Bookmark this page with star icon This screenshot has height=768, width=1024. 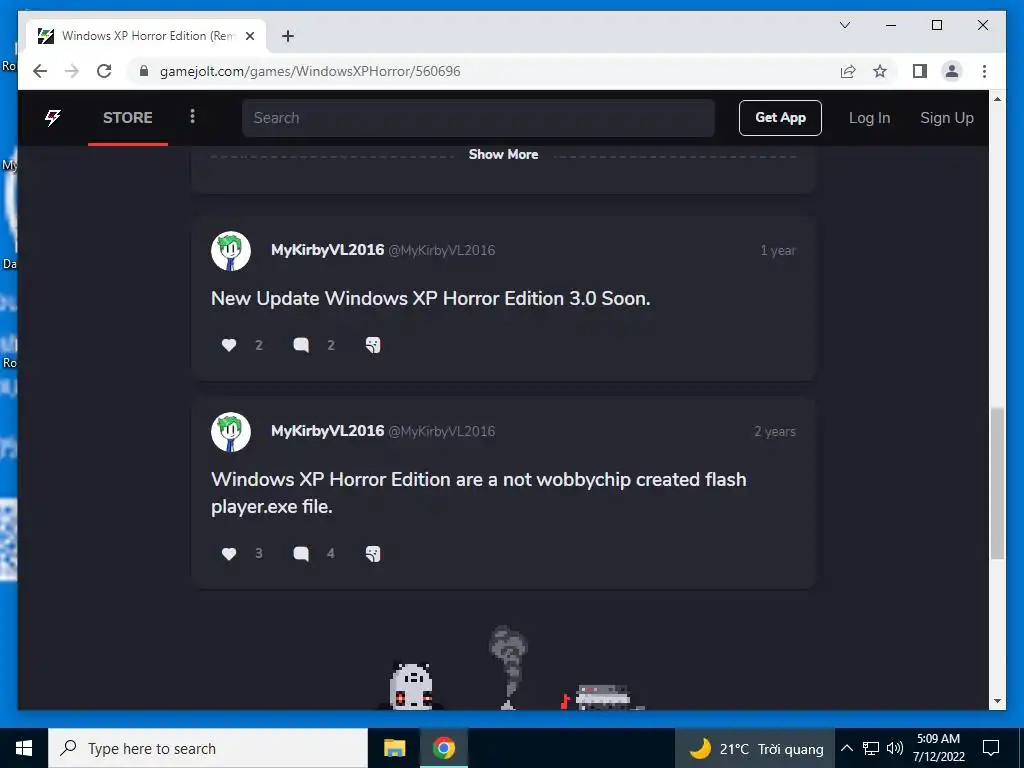(880, 71)
